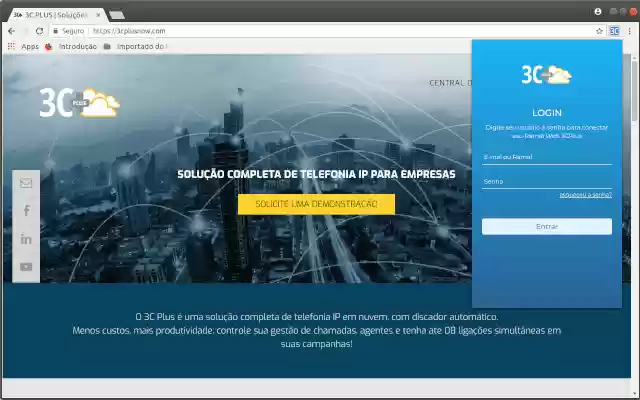
Task: Focus the E-mail ou Ramal field
Action: [547, 157]
